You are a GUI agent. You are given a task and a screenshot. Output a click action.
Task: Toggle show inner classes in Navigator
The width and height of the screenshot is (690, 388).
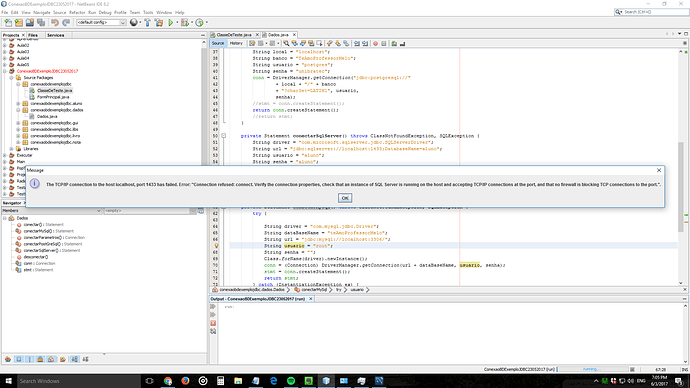pyautogui.click(x=51, y=359)
